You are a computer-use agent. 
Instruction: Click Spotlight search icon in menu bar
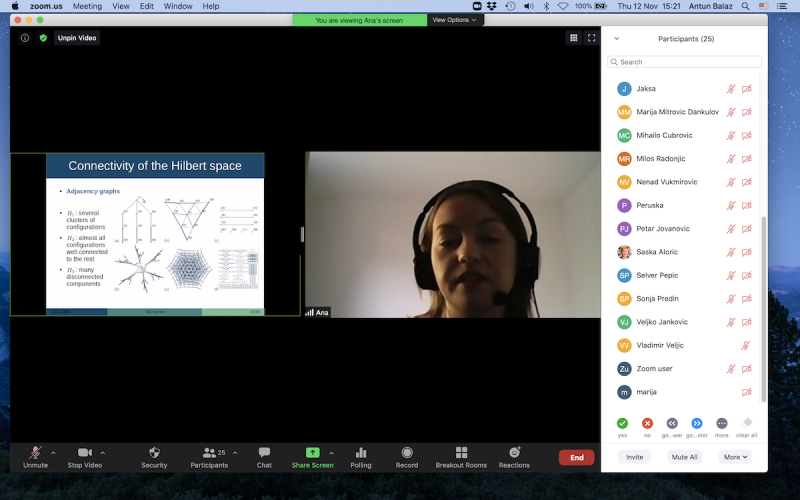[x=745, y=6]
